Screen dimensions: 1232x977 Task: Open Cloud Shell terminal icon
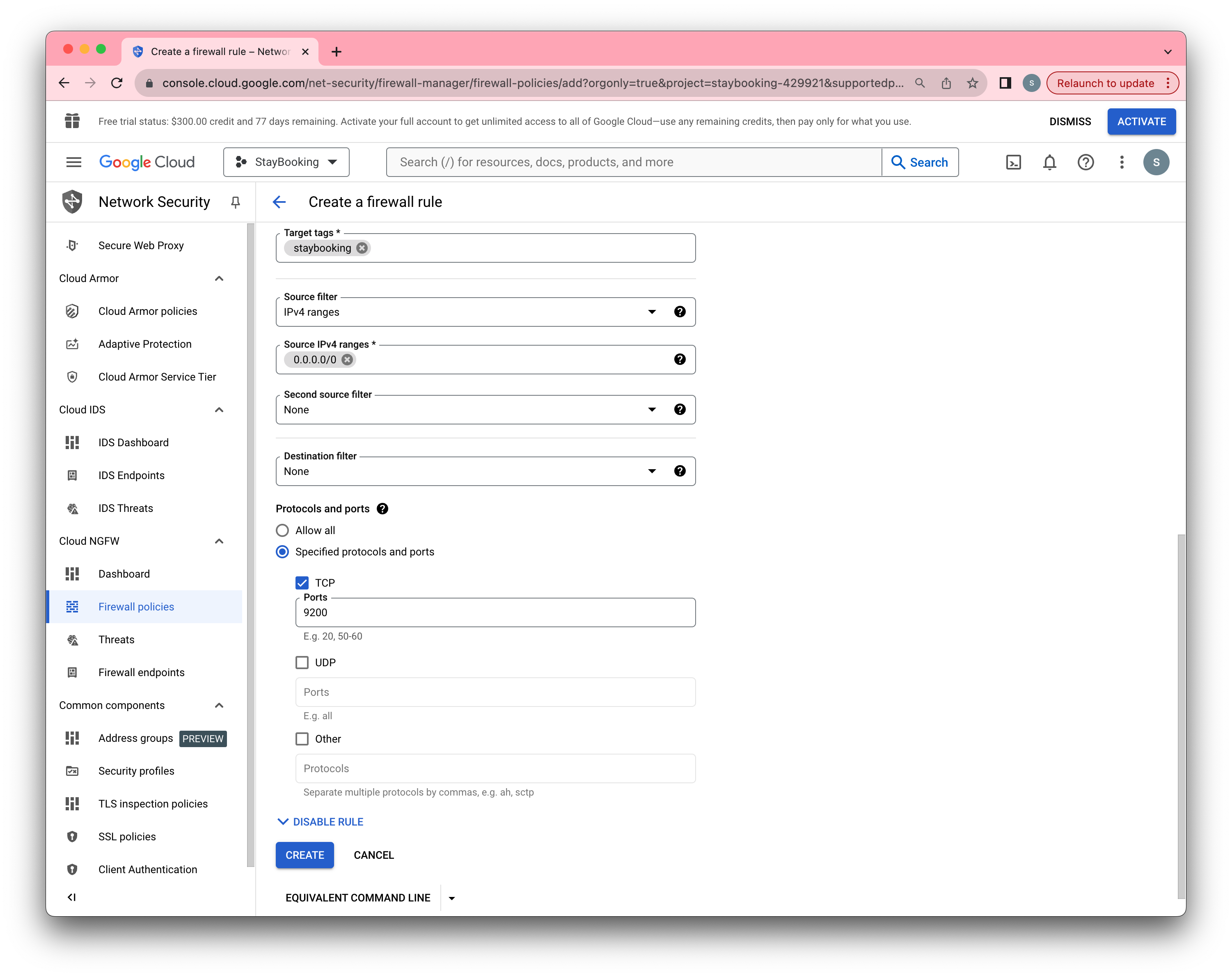pos(1013,163)
